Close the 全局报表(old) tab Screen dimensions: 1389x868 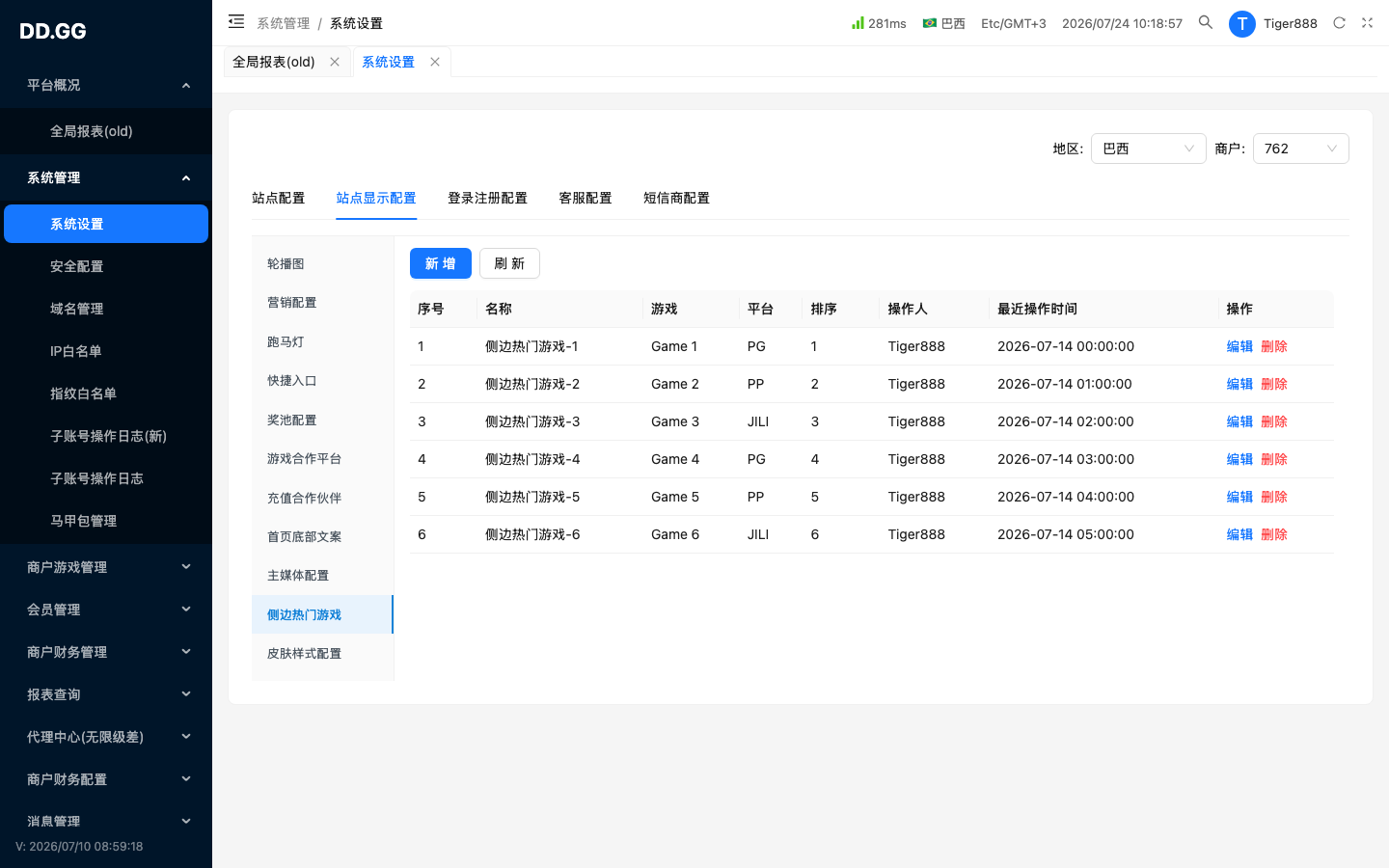(x=335, y=62)
